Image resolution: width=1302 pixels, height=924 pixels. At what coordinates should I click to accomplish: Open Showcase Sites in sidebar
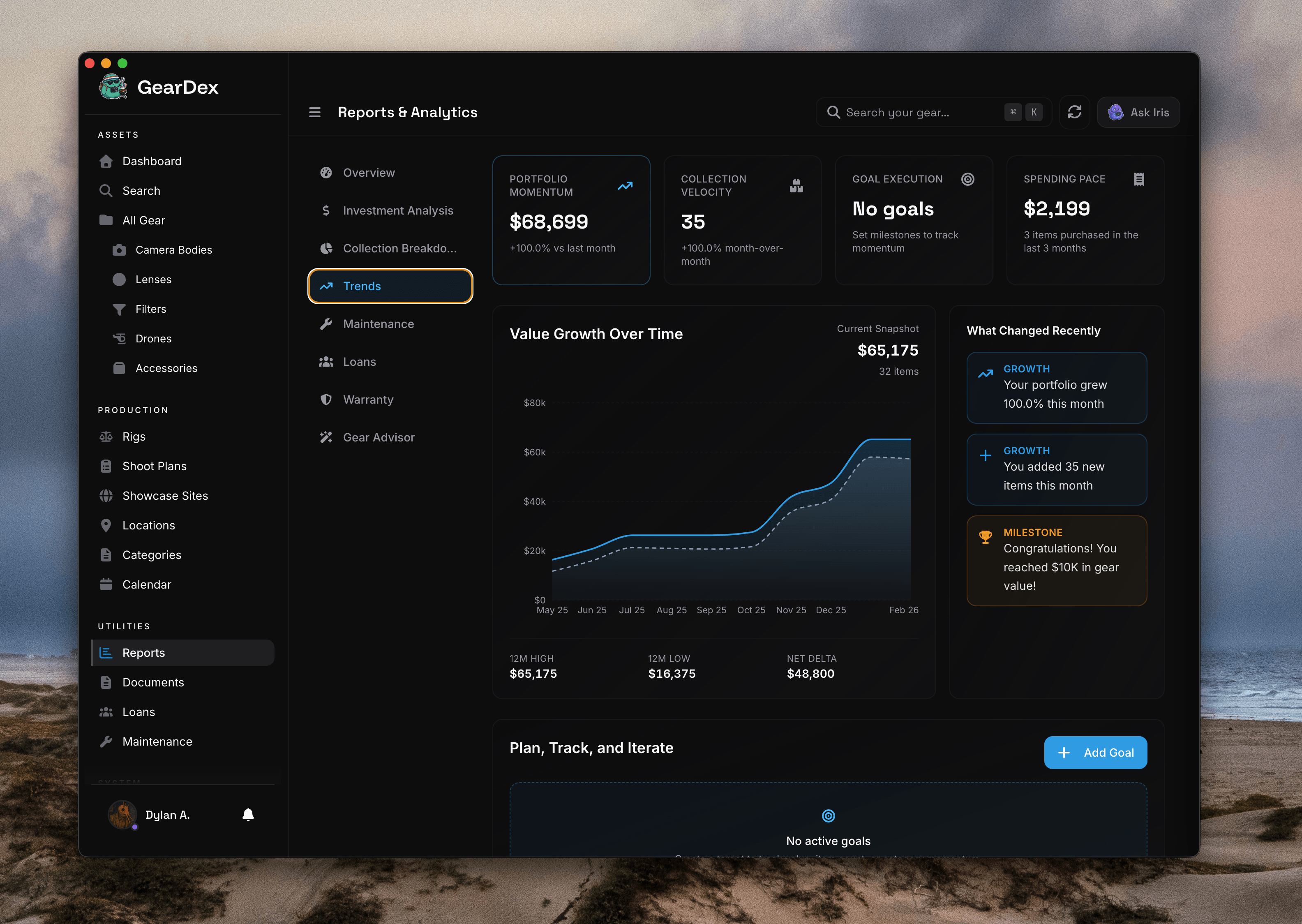182,496
